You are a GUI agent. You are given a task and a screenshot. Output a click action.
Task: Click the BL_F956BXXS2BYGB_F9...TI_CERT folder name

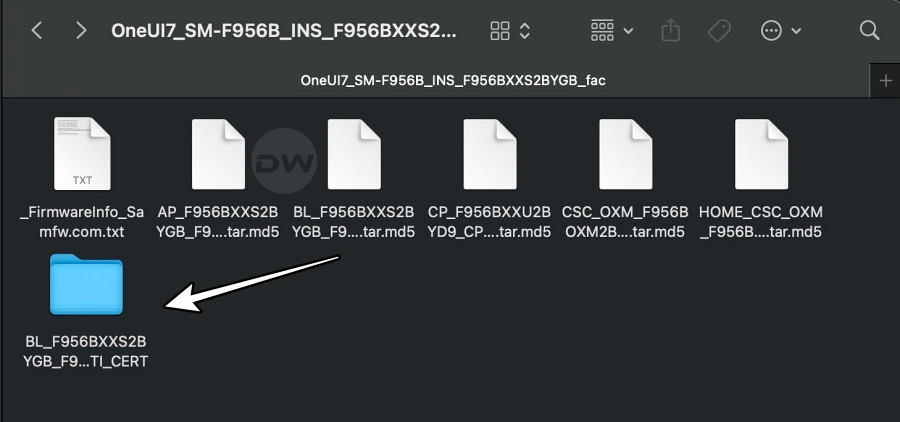click(x=86, y=351)
